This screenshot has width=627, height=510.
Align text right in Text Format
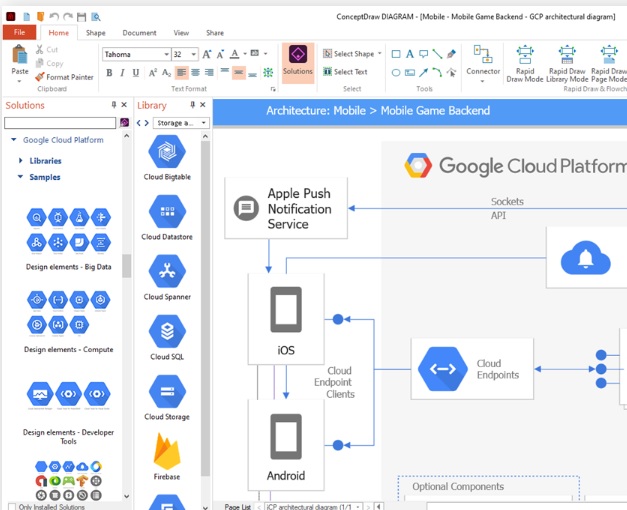[x=209, y=72]
